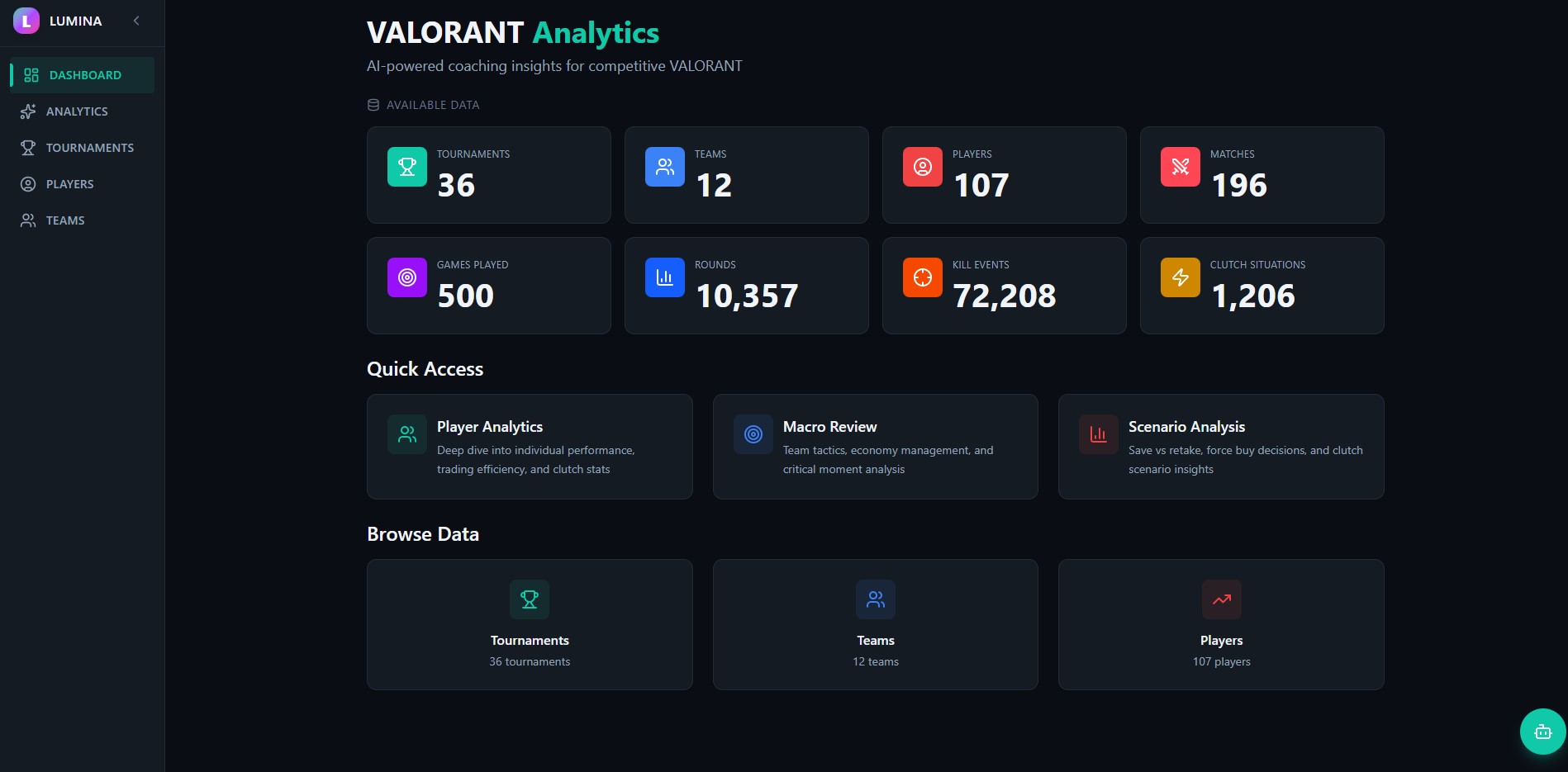
Task: Click the AVAILABLE DATA section label
Action: pyautogui.click(x=433, y=105)
